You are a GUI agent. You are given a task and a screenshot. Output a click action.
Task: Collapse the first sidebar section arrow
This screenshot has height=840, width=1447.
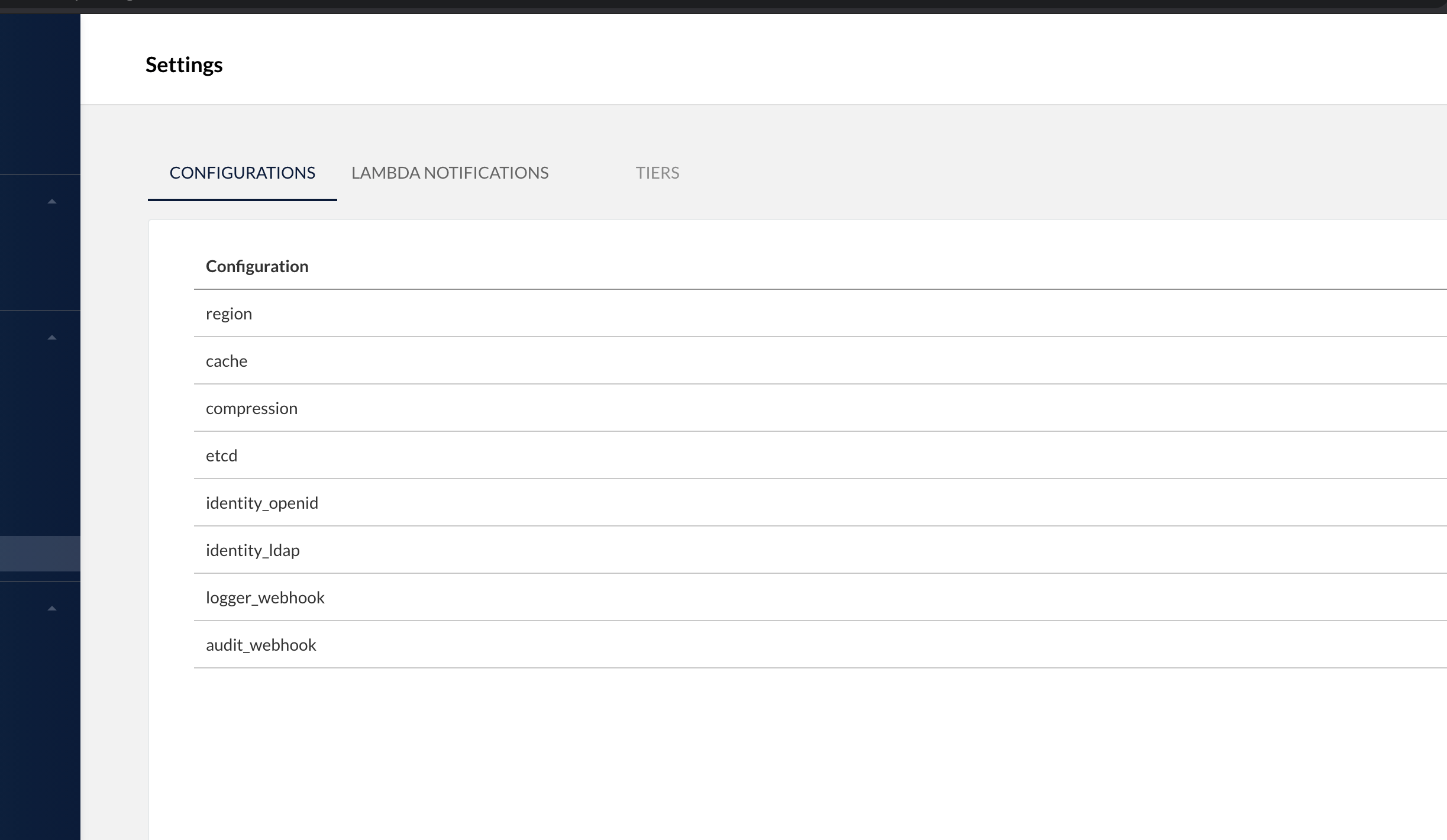pos(52,202)
